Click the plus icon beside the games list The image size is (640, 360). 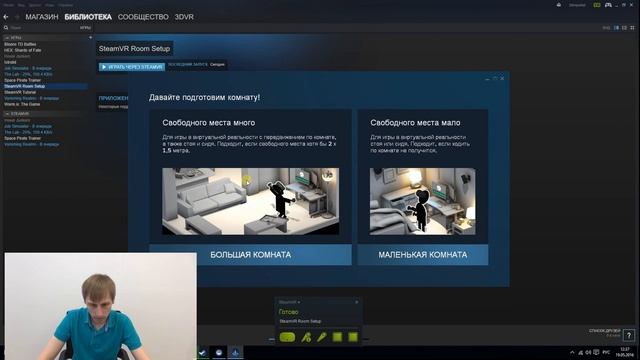coord(90,38)
